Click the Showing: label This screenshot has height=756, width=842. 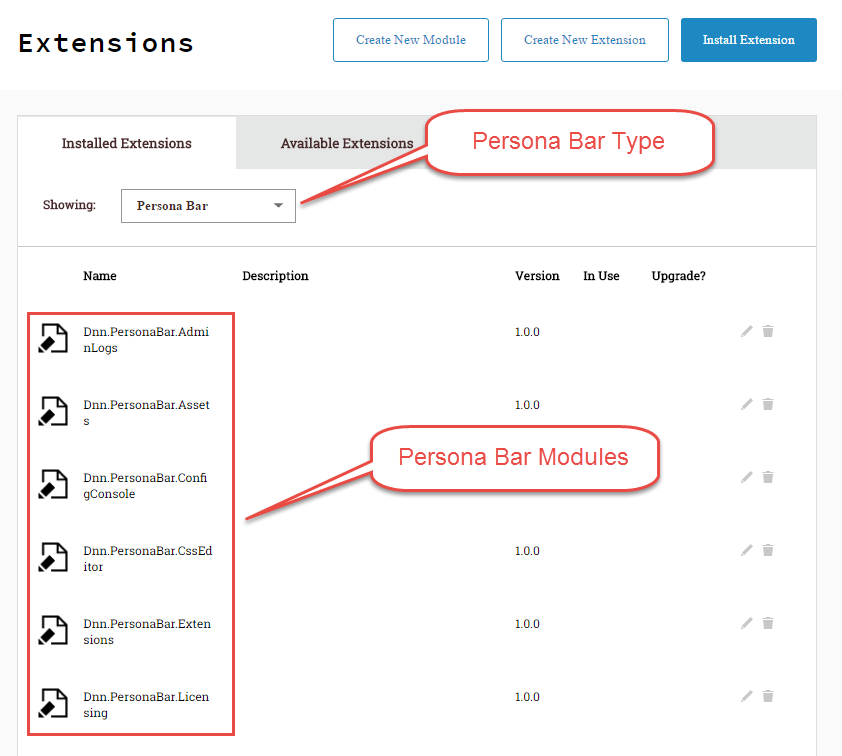click(x=69, y=205)
